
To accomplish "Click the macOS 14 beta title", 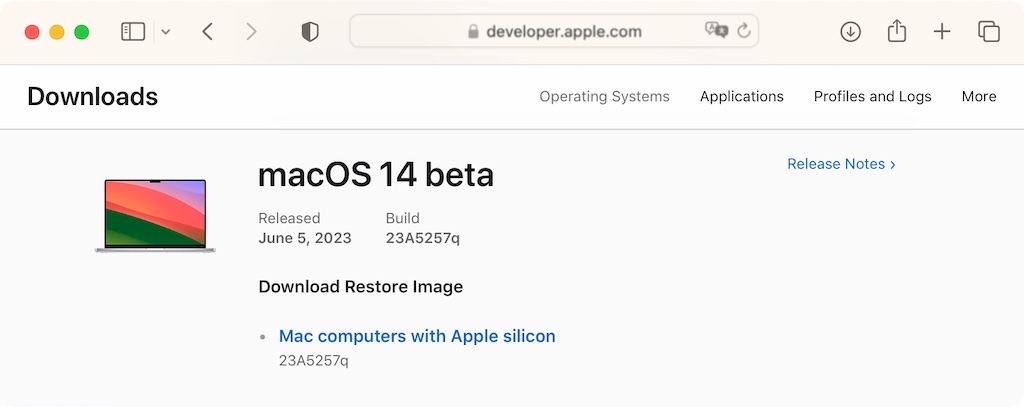I will coord(376,175).
